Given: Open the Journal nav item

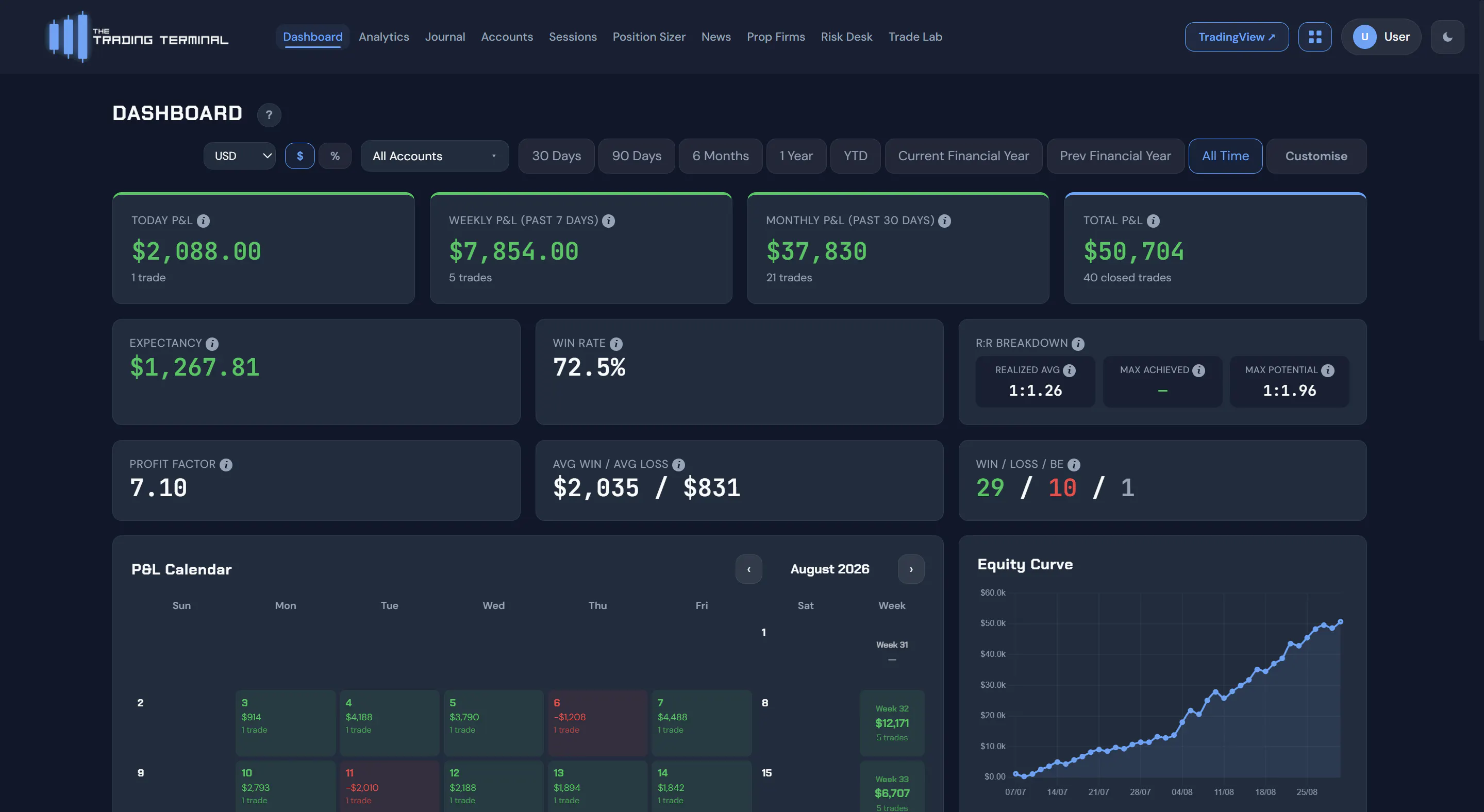Looking at the screenshot, I should [x=445, y=37].
